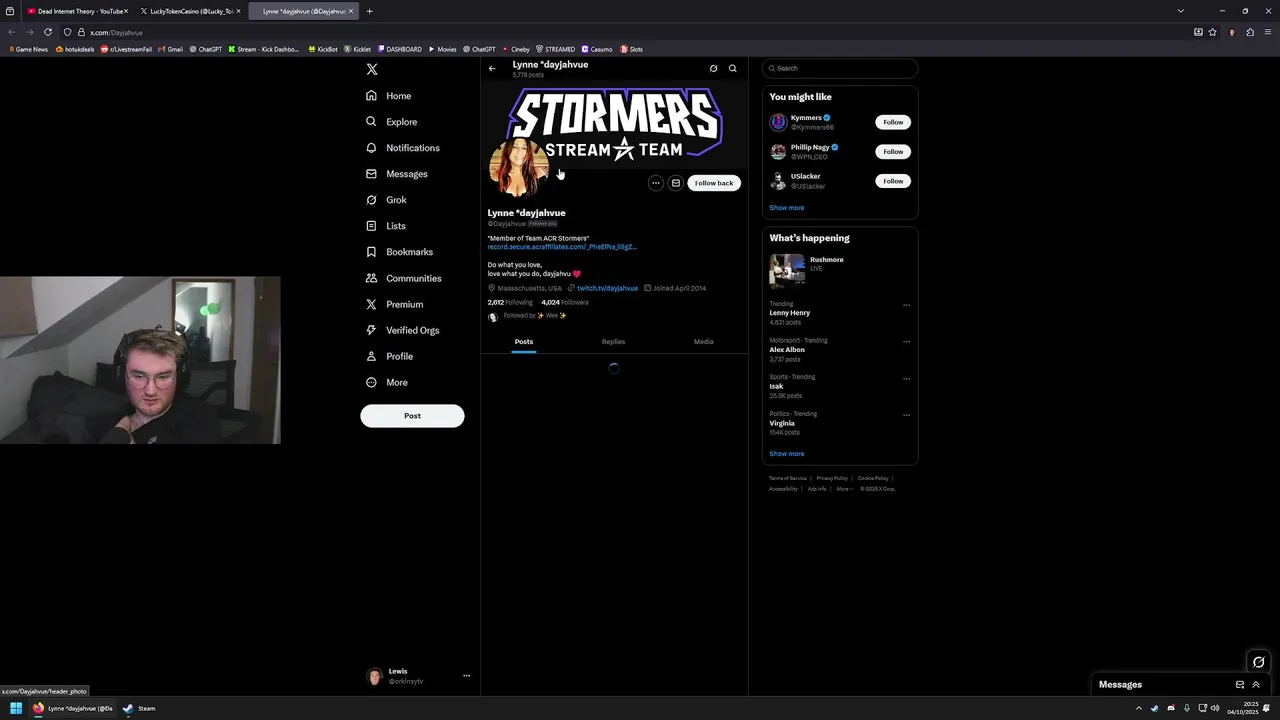Open trending topic Lenny Henry
The image size is (1280, 720).
790,313
